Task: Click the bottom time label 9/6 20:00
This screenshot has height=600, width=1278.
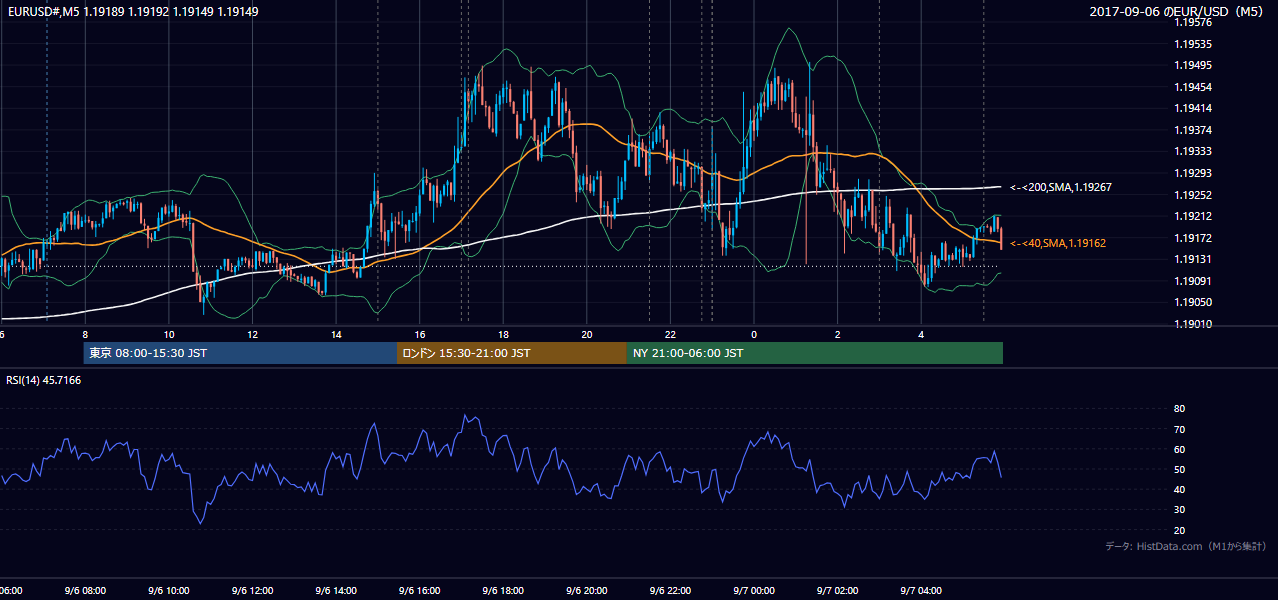Action: (x=587, y=591)
